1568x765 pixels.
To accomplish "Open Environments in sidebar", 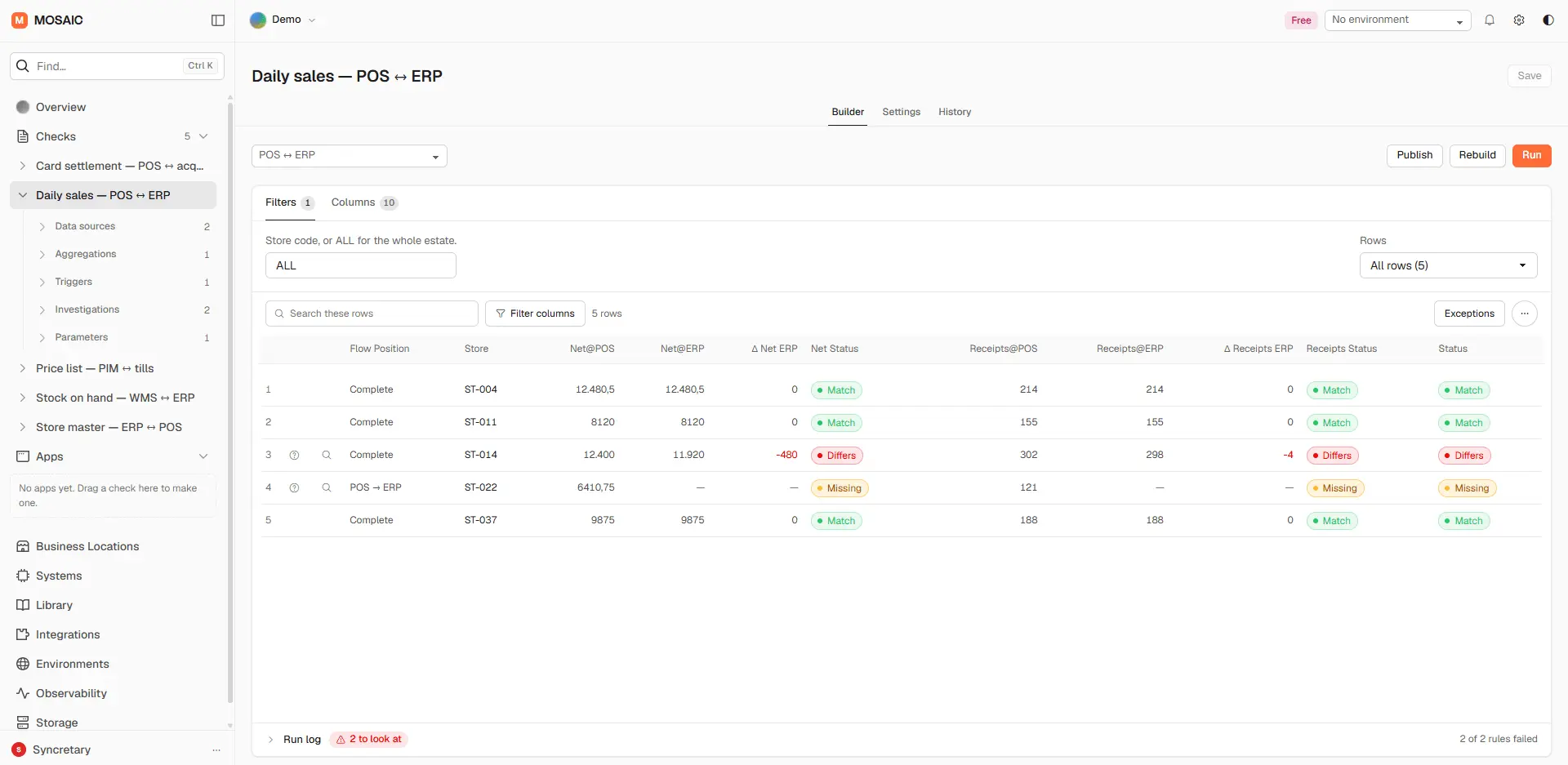I will coord(114,664).
